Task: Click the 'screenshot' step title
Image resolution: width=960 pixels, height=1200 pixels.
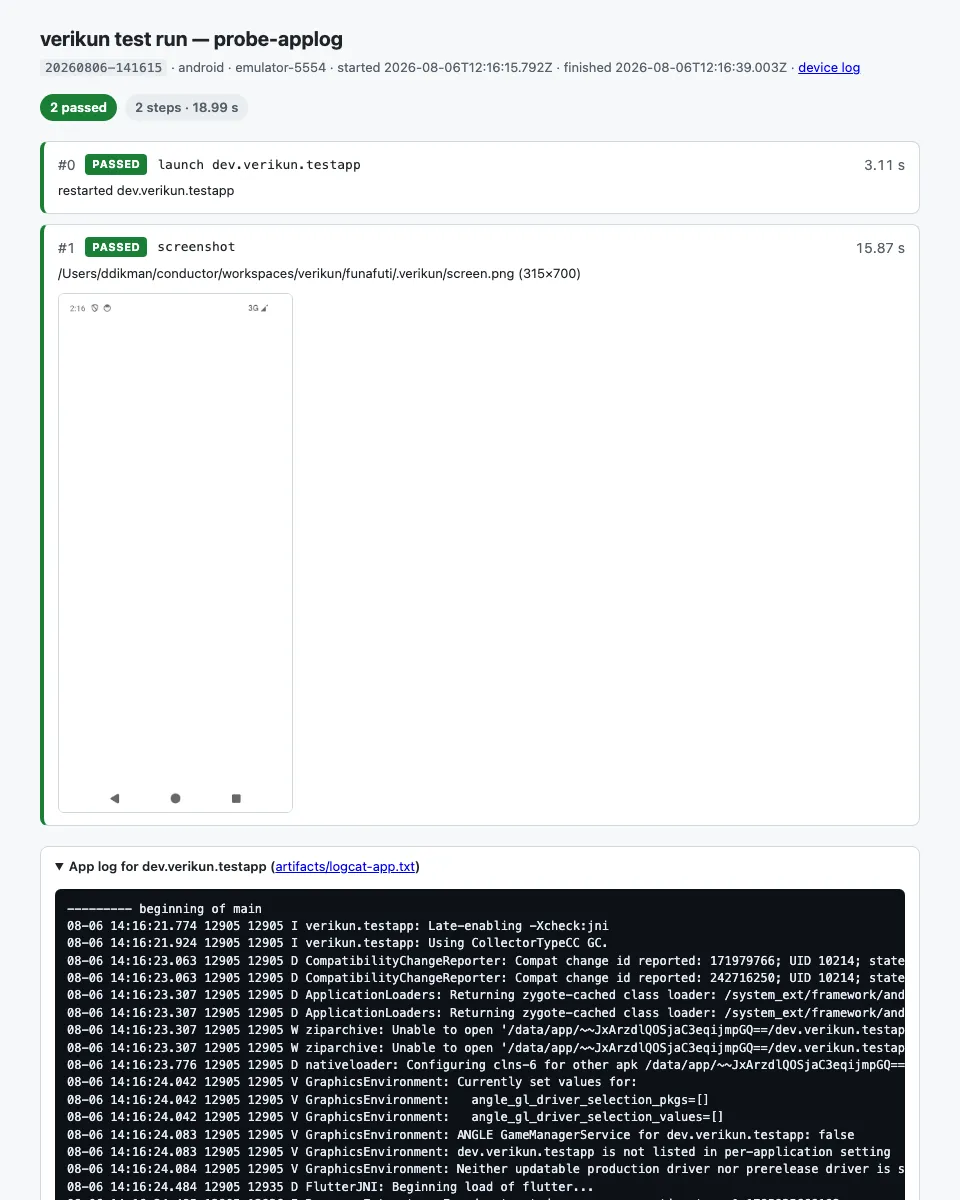Action: [x=196, y=247]
